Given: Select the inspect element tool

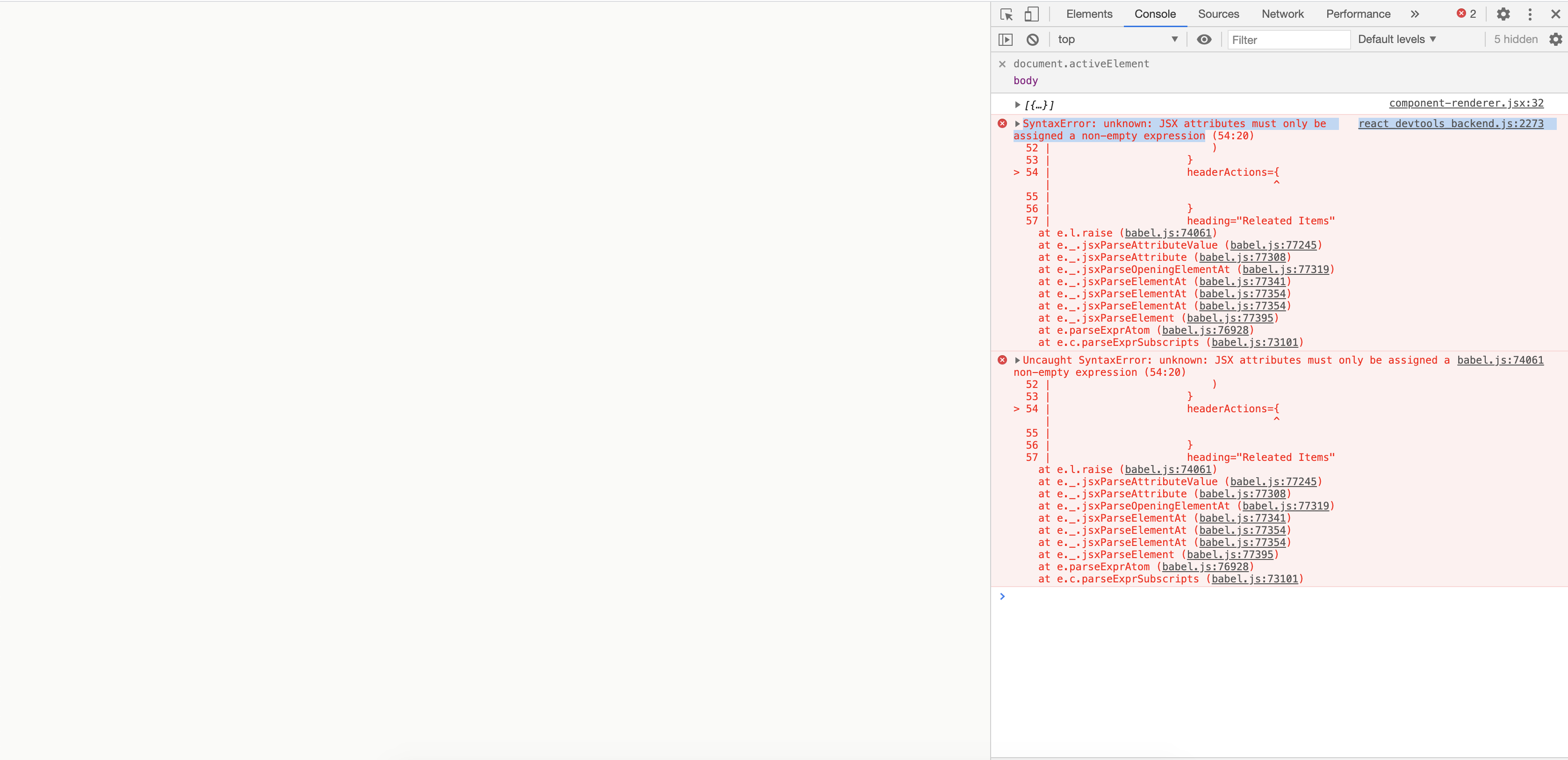Looking at the screenshot, I should click(x=1006, y=14).
